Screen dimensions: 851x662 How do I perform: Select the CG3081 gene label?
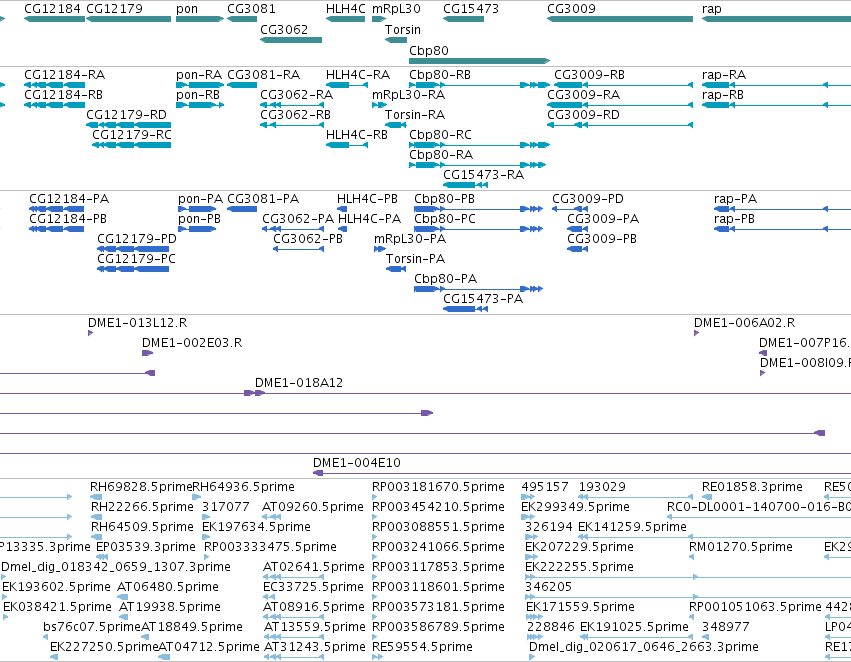tap(251, 9)
